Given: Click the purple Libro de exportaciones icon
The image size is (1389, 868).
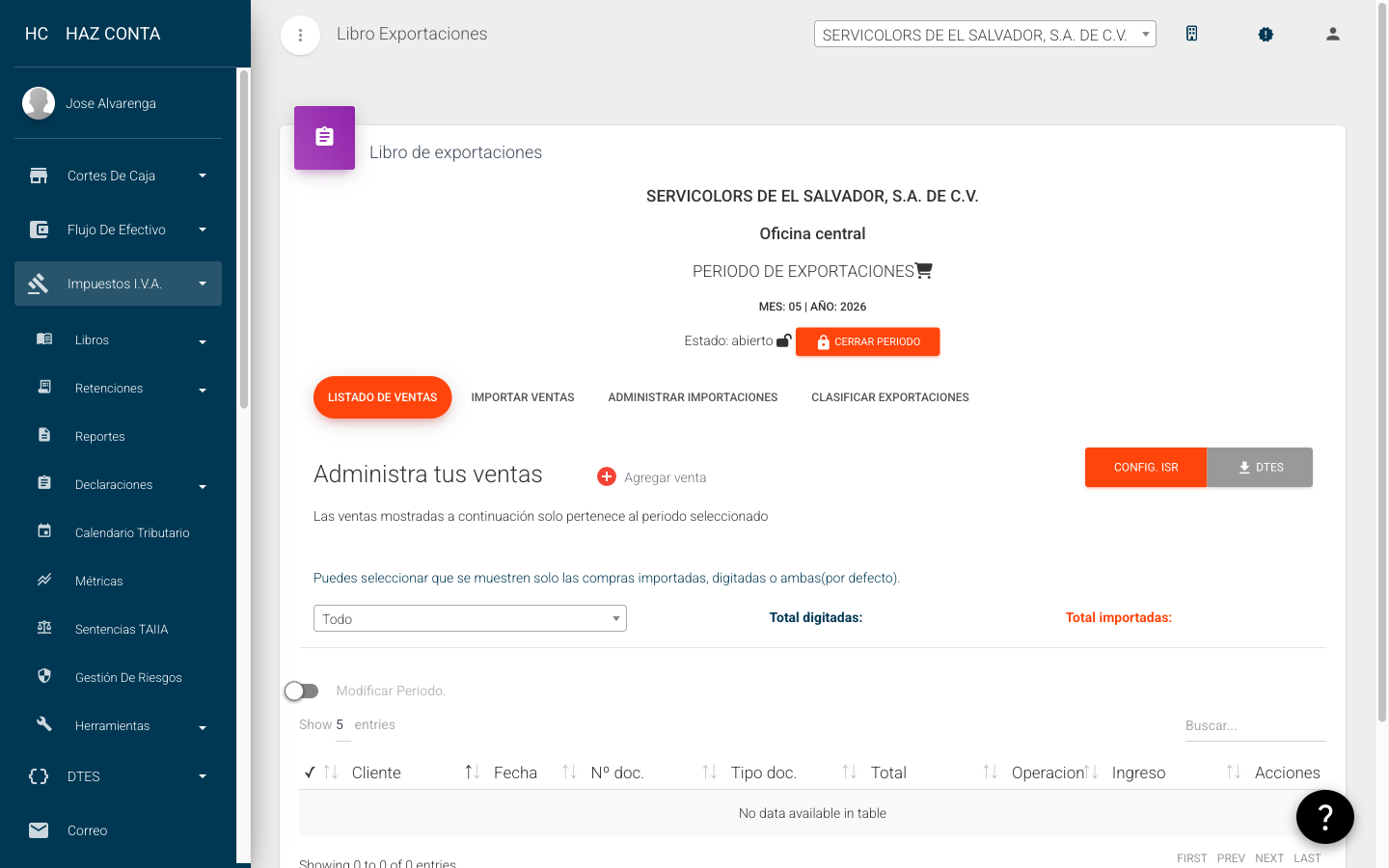Looking at the screenshot, I should point(324,138).
